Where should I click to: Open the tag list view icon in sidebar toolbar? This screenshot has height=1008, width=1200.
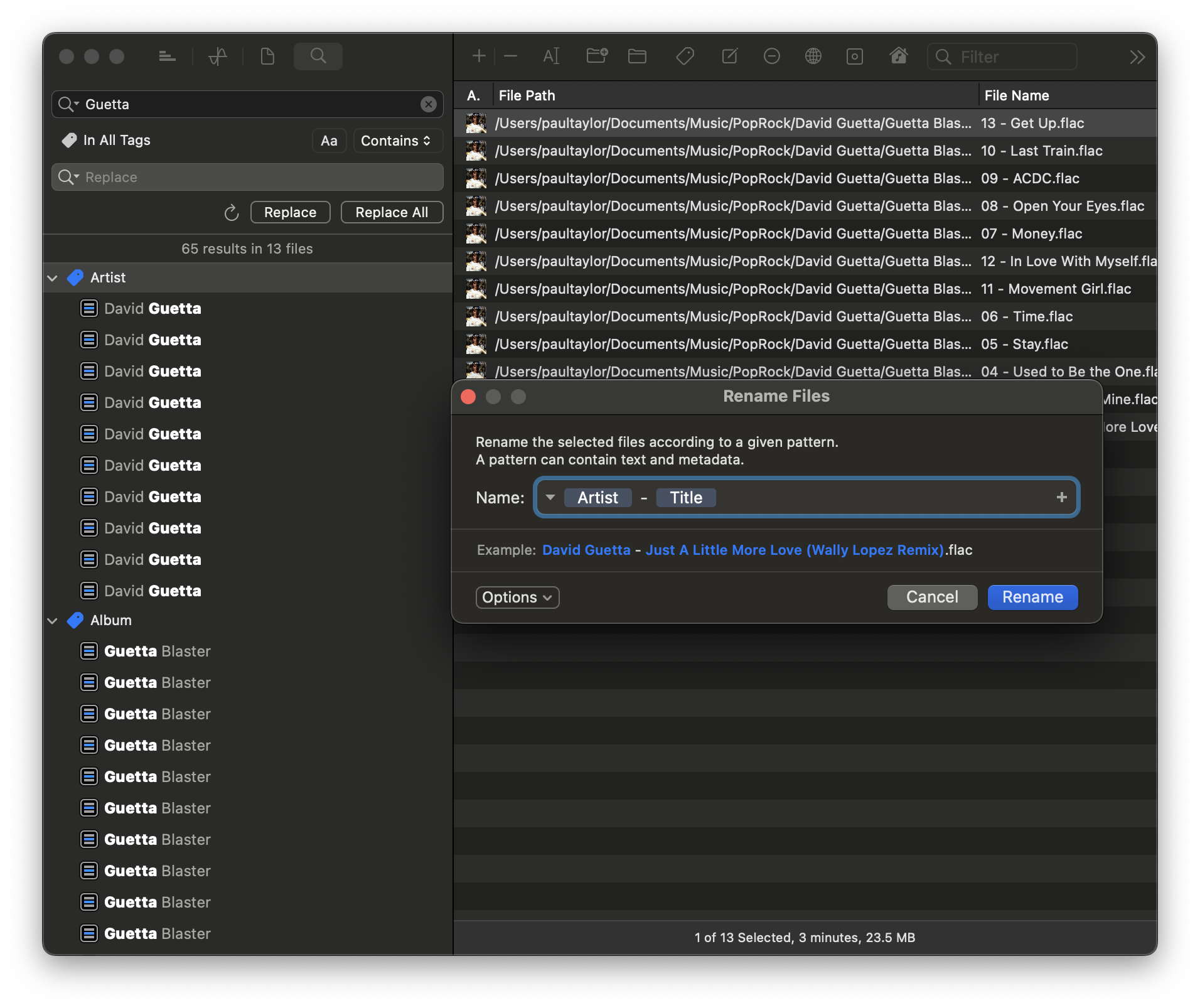[167, 56]
